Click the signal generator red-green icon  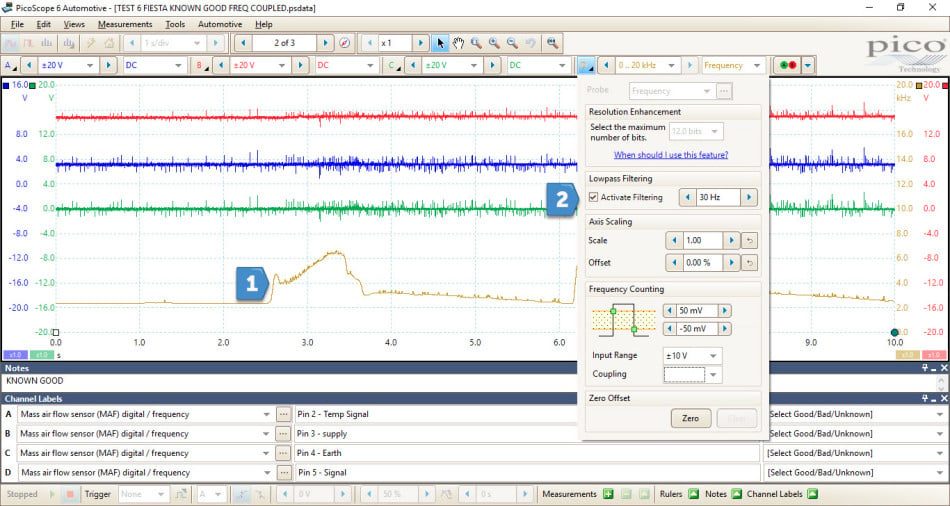pyautogui.click(x=788, y=65)
